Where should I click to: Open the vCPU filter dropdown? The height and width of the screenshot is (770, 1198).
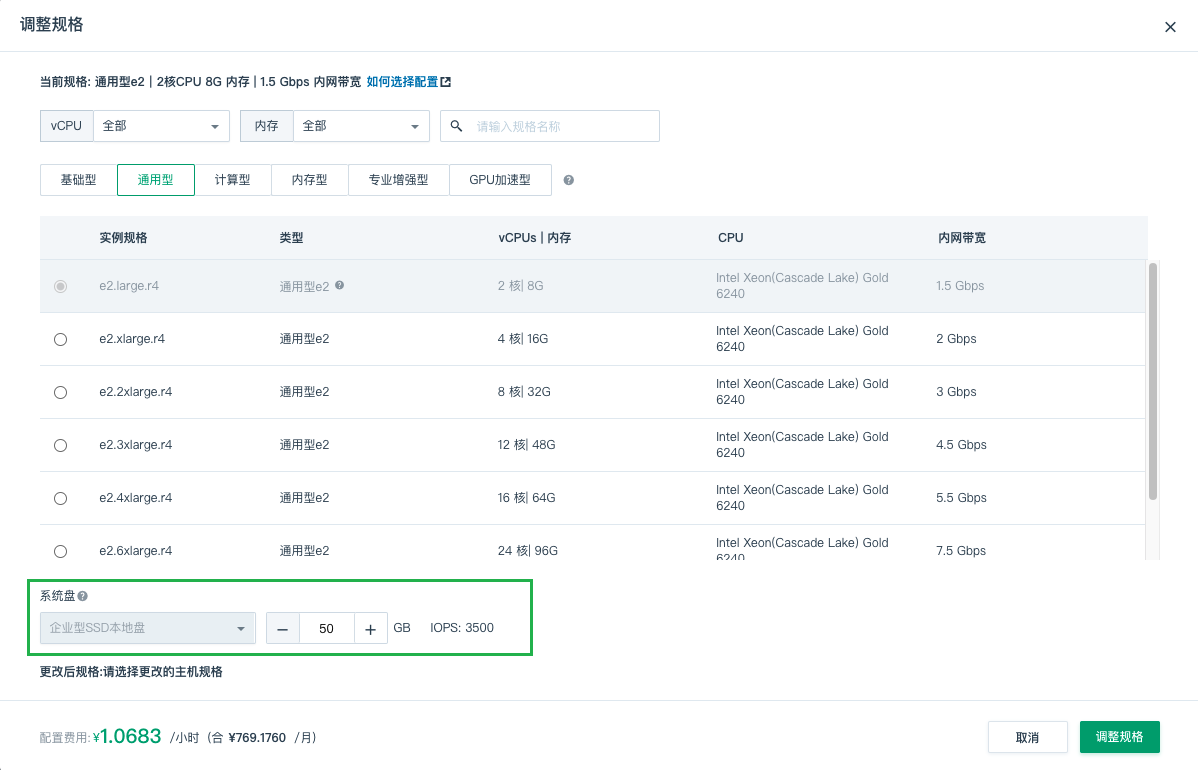161,126
